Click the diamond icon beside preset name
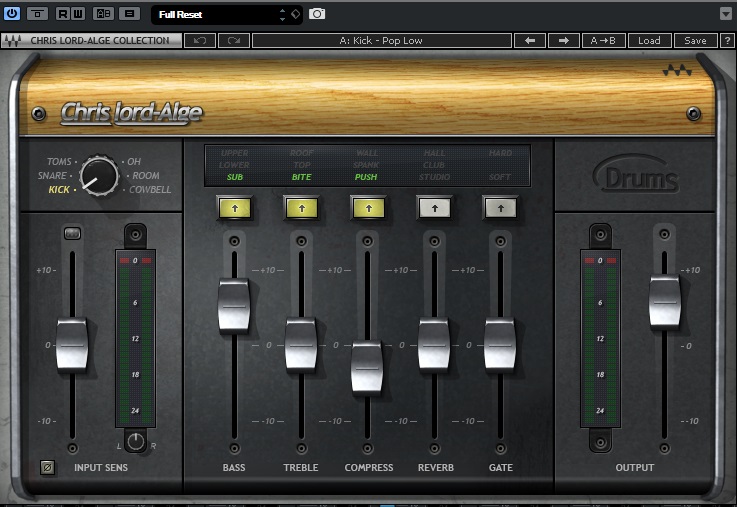 [x=296, y=14]
